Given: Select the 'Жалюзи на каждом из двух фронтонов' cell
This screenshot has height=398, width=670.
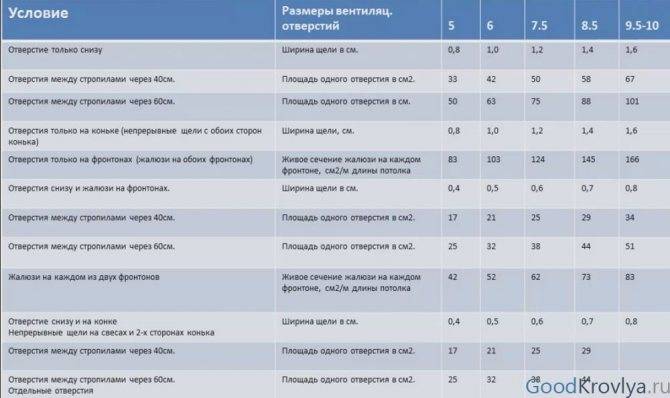Looking at the screenshot, I should (84, 277).
